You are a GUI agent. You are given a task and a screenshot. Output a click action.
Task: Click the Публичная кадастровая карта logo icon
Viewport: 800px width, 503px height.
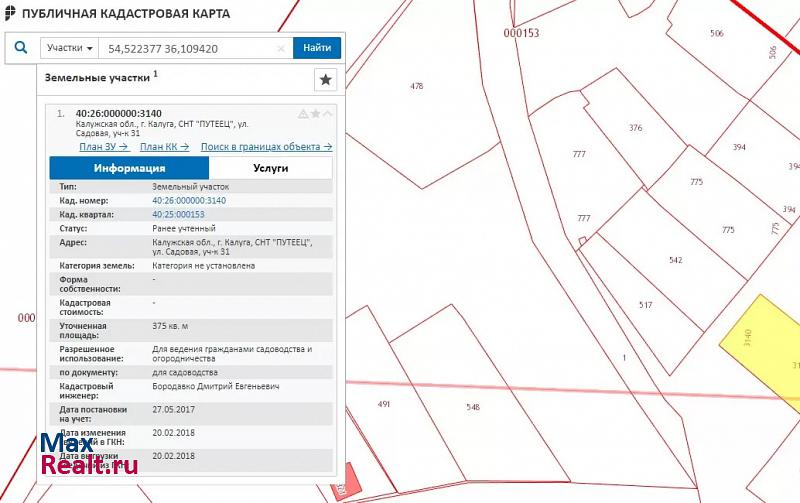[10, 14]
